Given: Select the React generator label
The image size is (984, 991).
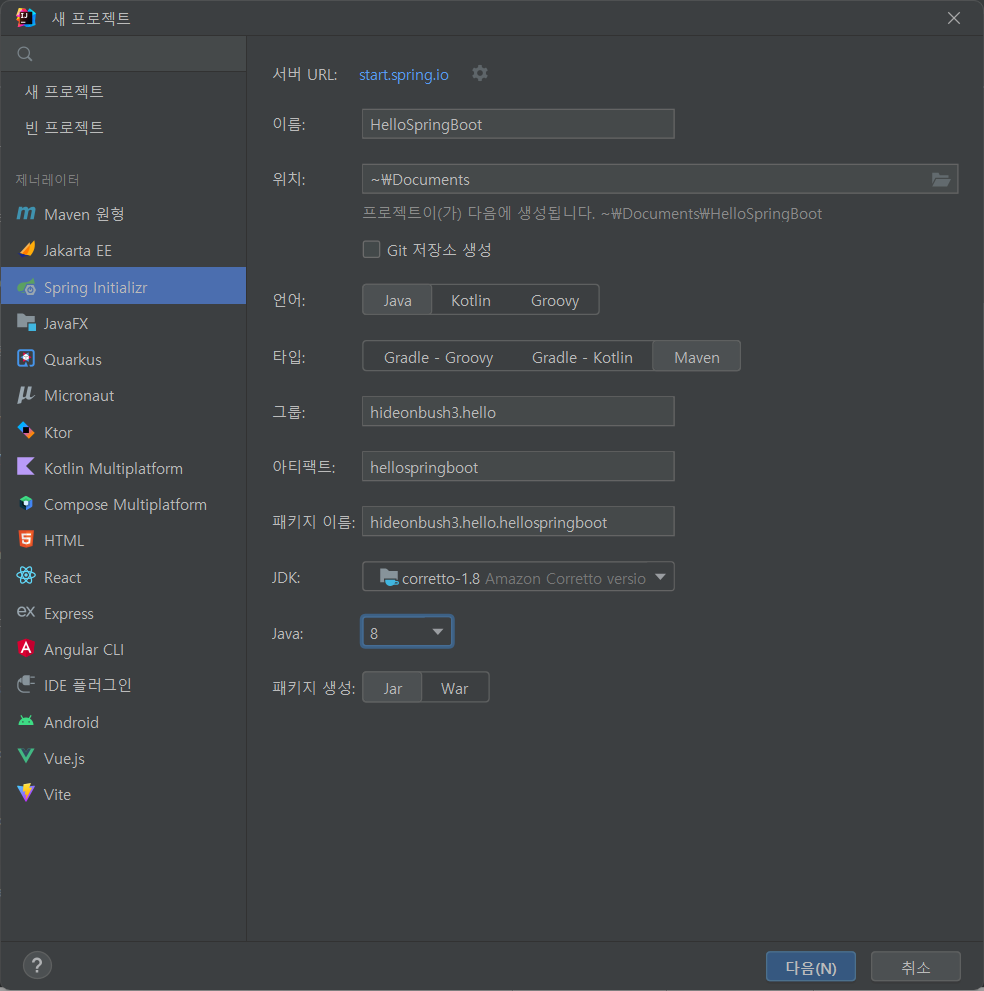Looking at the screenshot, I should 63,578.
